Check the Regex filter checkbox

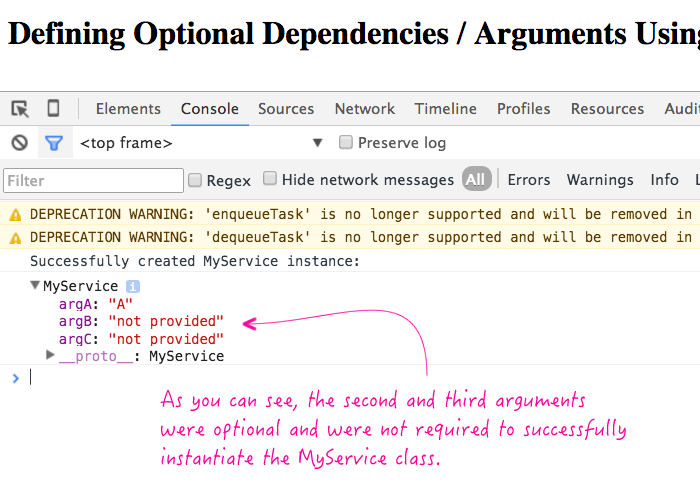click(x=195, y=180)
